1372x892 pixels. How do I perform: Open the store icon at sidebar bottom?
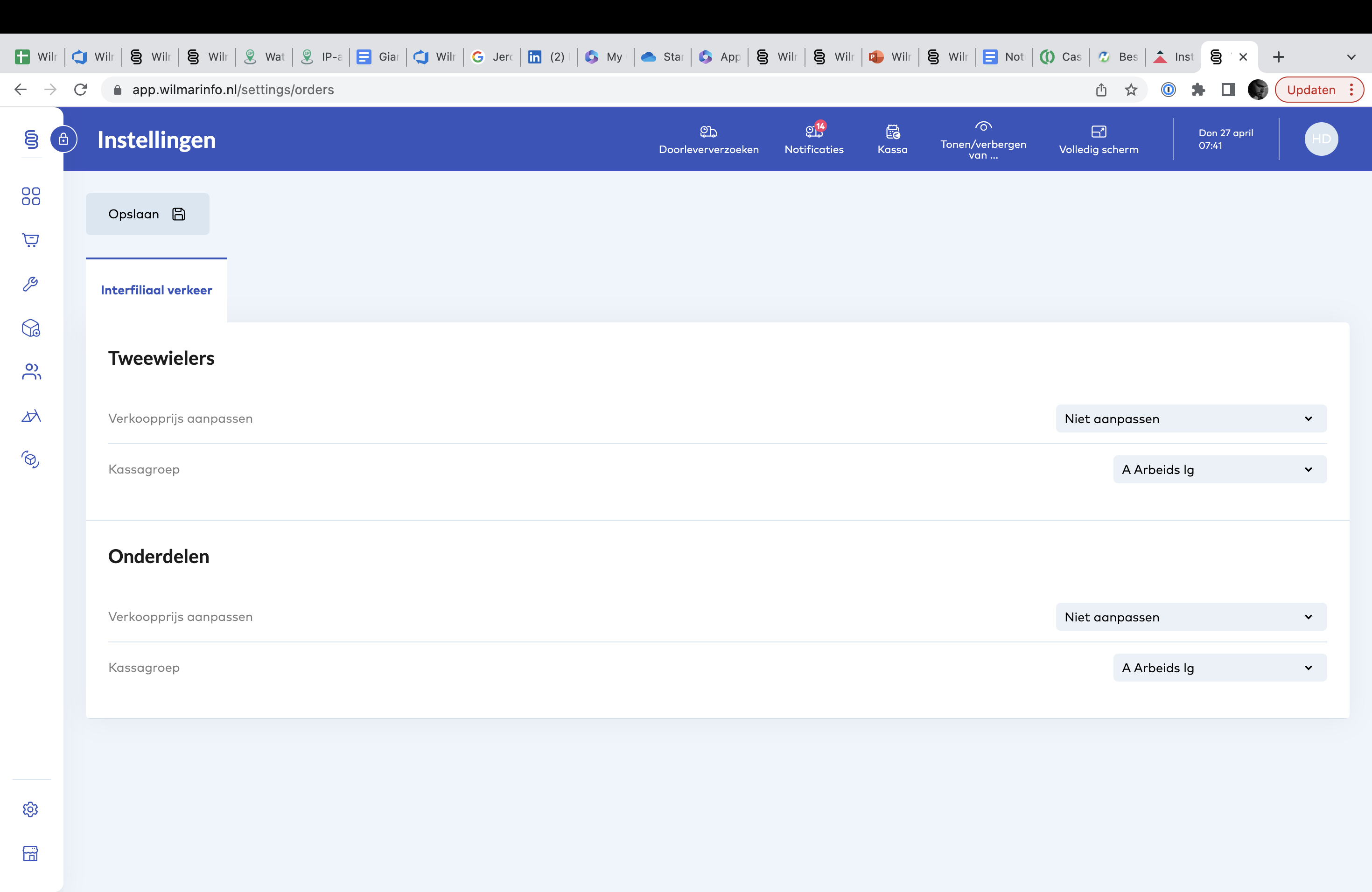(30, 853)
